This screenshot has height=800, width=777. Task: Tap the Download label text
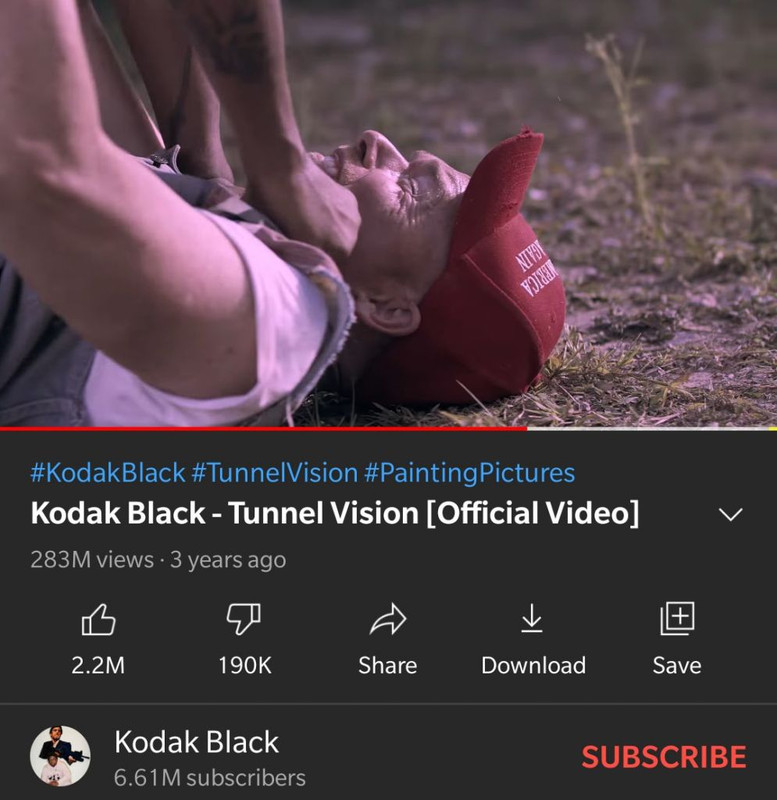pos(533,665)
